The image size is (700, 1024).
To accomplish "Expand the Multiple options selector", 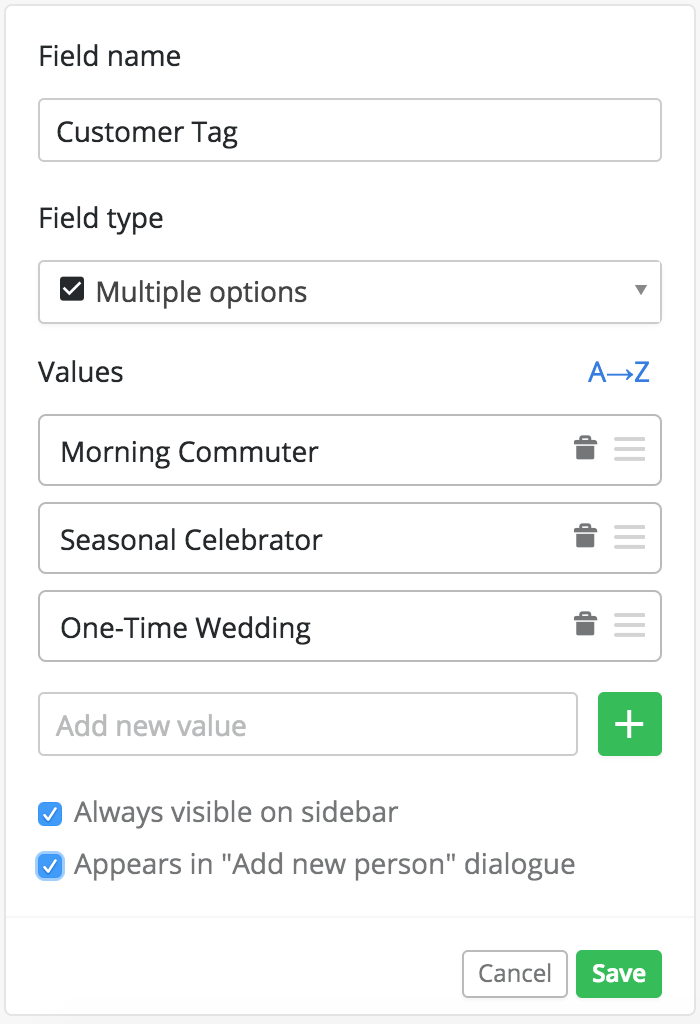I will (x=350, y=292).
